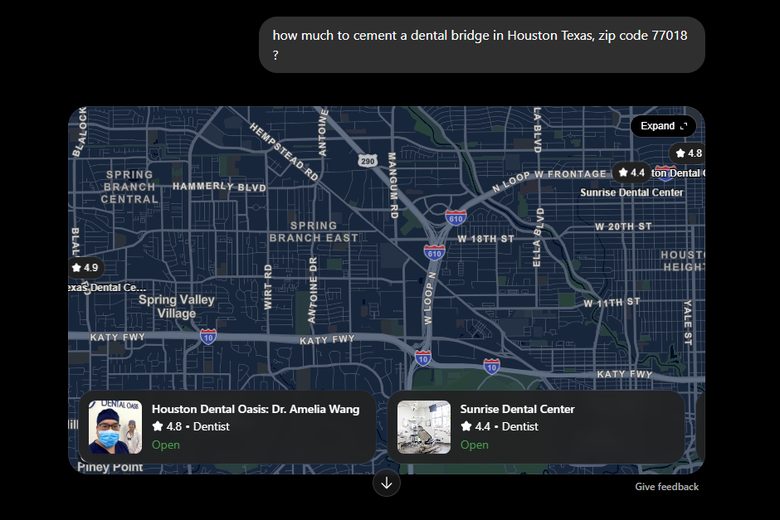This screenshot has height=520, width=780.
Task: Click the Piney Point map label
Action: coord(110,467)
